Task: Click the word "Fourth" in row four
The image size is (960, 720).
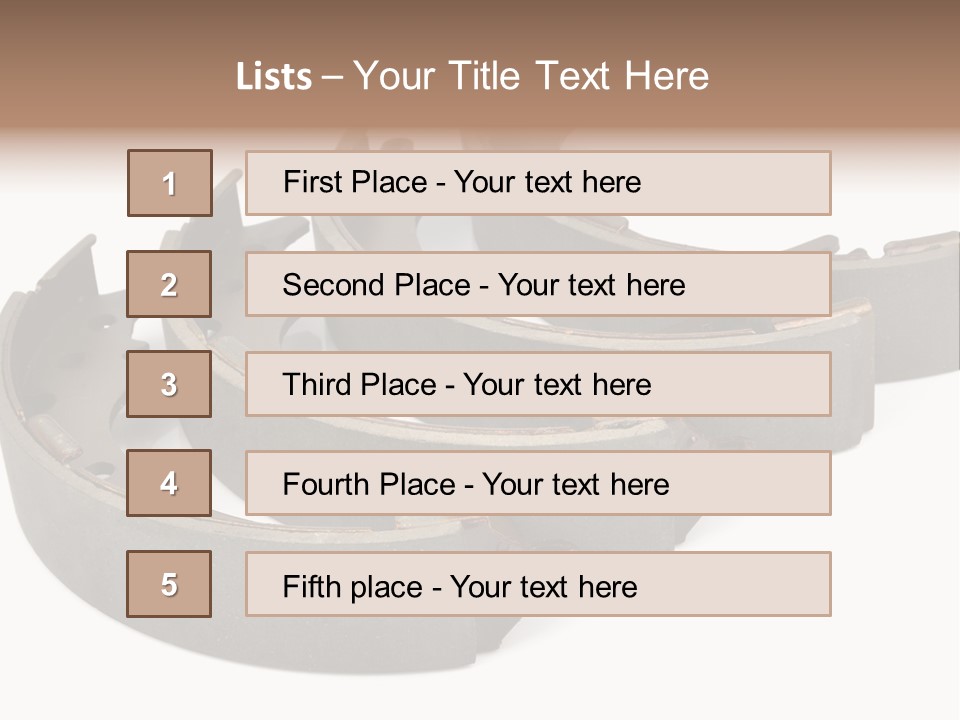Action: pyautogui.click(x=324, y=485)
